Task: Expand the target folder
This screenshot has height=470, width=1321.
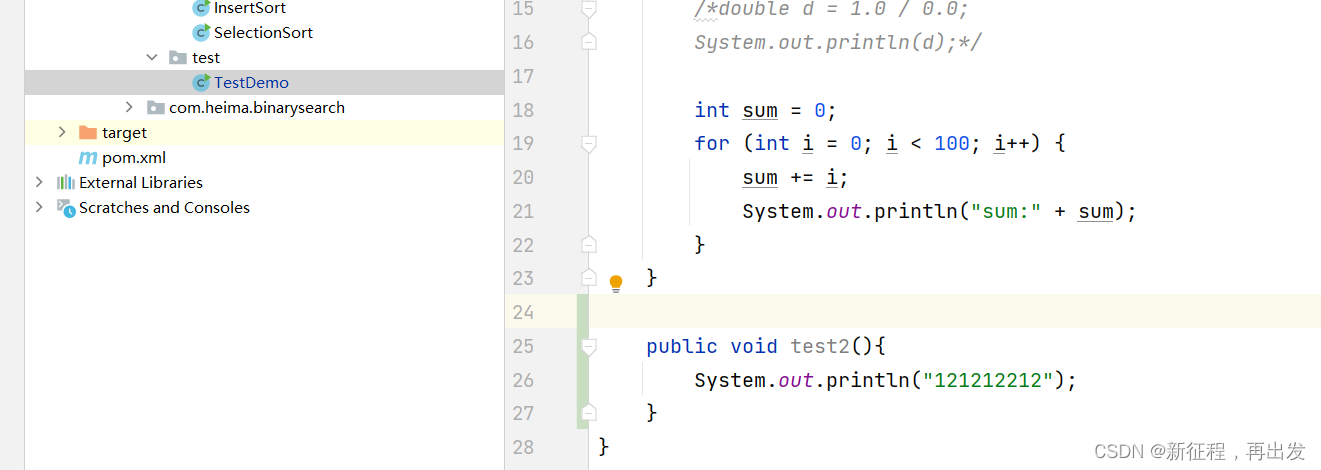Action: [x=62, y=133]
